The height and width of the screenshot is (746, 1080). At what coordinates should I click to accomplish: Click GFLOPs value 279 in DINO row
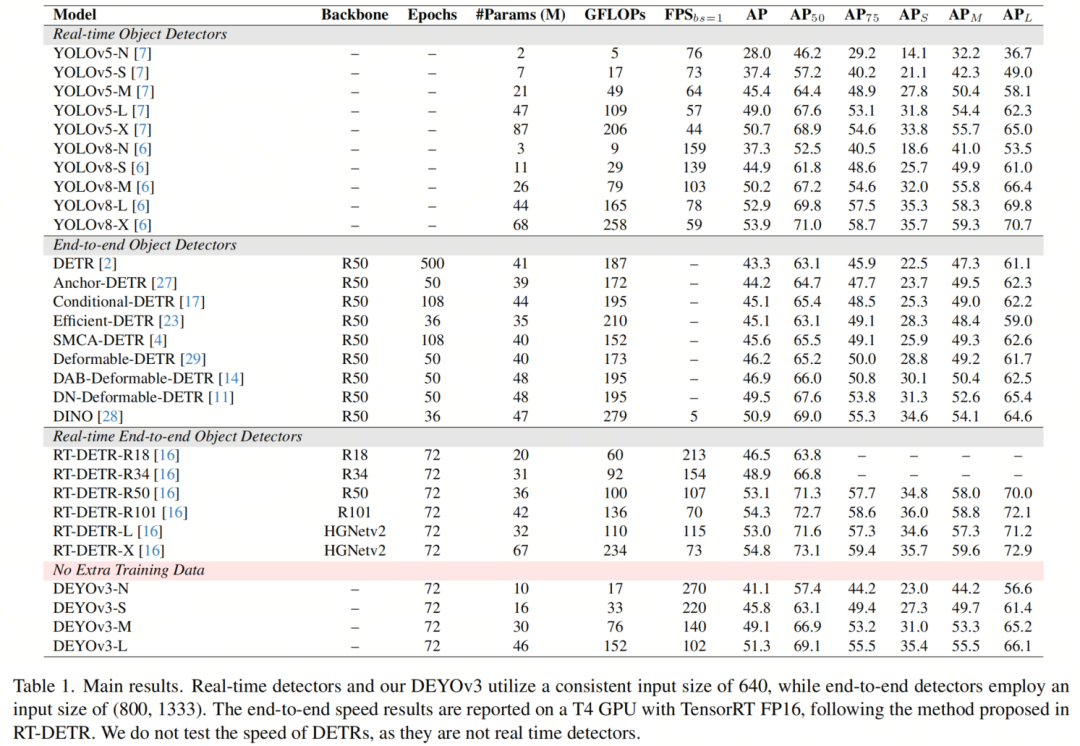pos(615,417)
